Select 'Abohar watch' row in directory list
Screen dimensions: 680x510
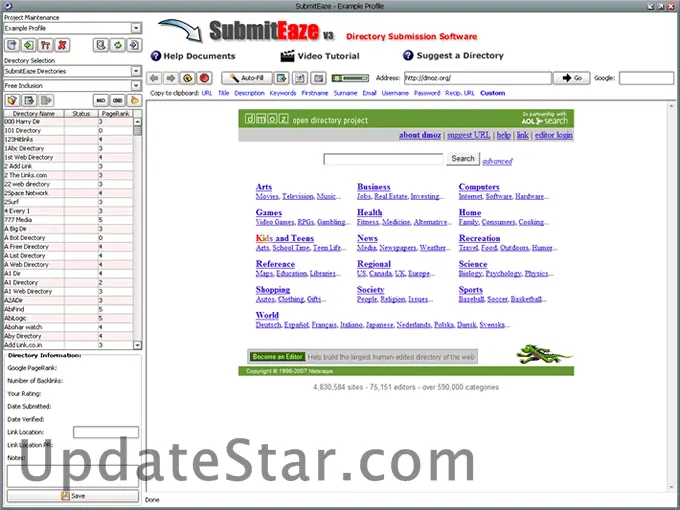[x=69, y=327]
